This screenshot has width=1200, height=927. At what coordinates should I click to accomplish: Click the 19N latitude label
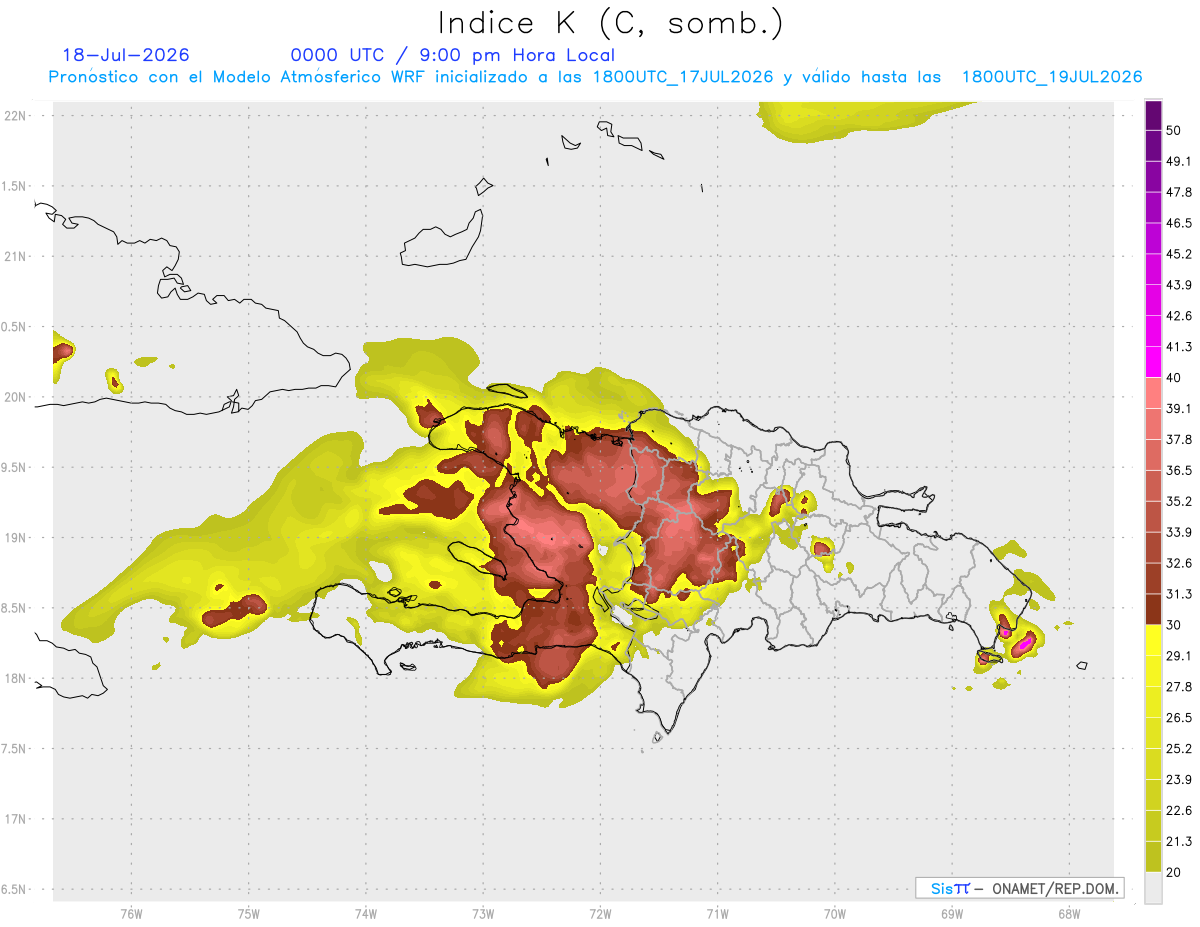(x=17, y=537)
